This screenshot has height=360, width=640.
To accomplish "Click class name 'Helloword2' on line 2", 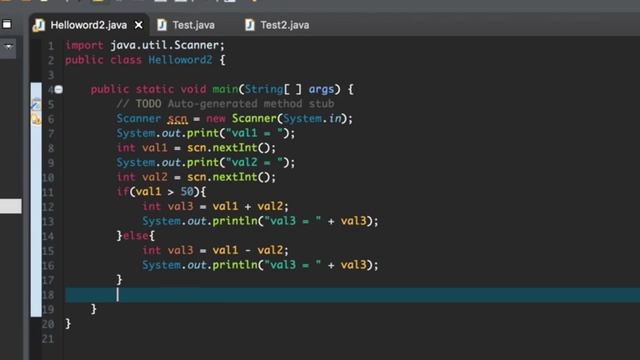I will point(180,60).
